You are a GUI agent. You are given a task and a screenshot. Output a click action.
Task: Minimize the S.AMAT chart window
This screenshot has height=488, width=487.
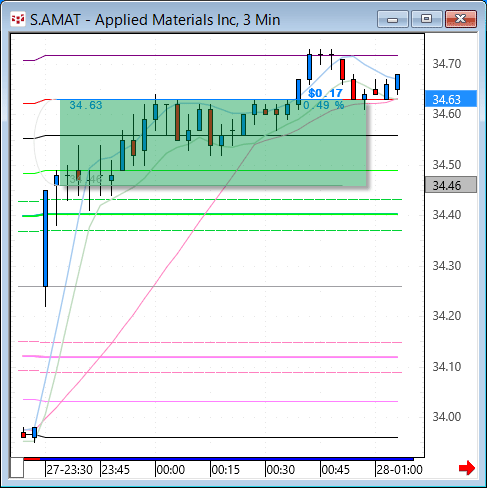pos(393,19)
